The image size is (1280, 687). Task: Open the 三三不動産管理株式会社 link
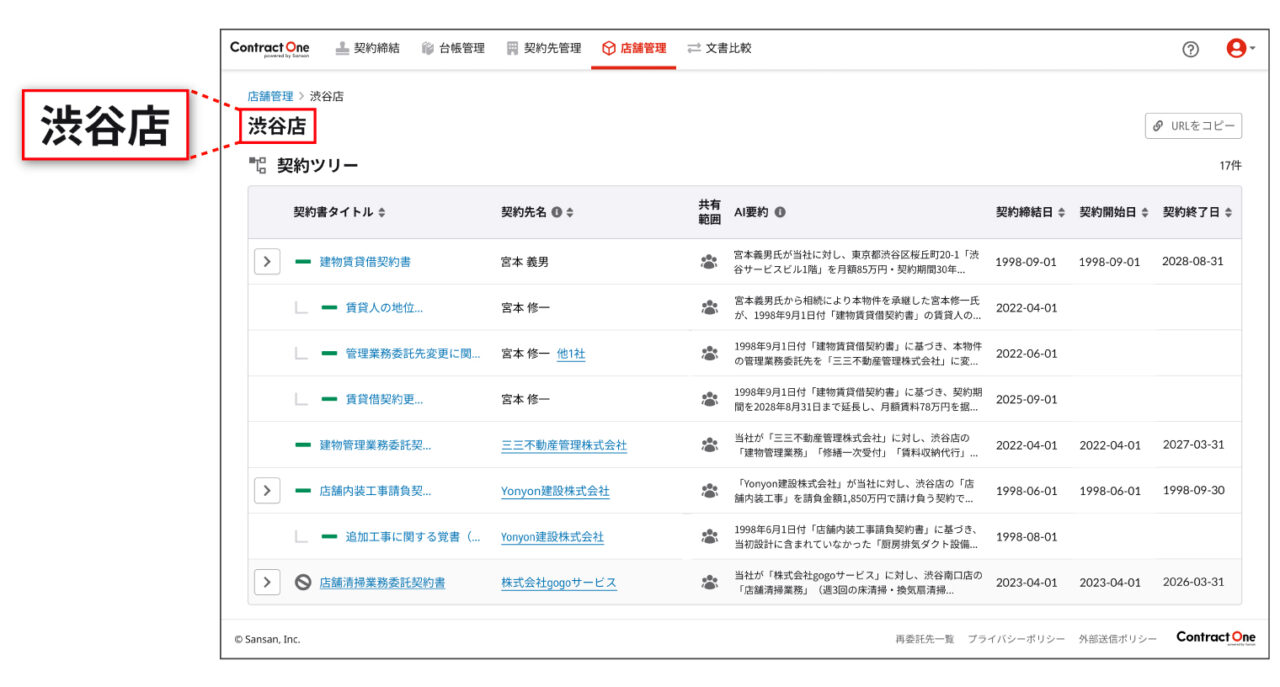coord(564,445)
